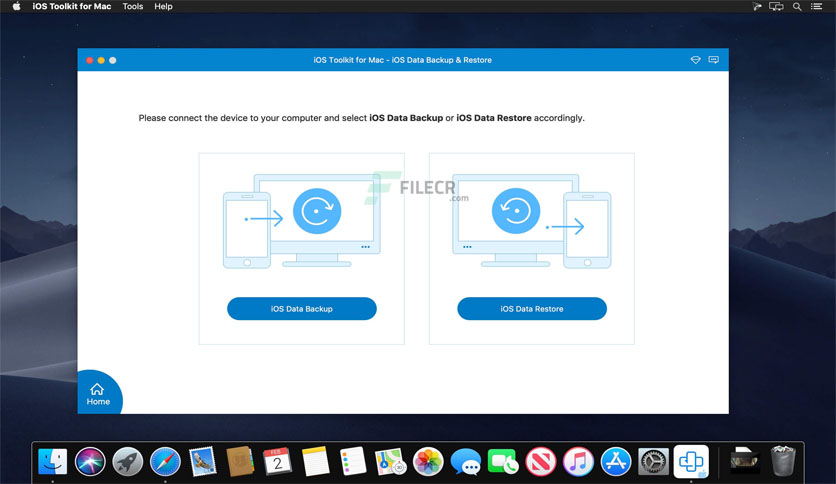Open the purchase diamond icon in title bar
The image size is (836, 484).
tap(695, 60)
